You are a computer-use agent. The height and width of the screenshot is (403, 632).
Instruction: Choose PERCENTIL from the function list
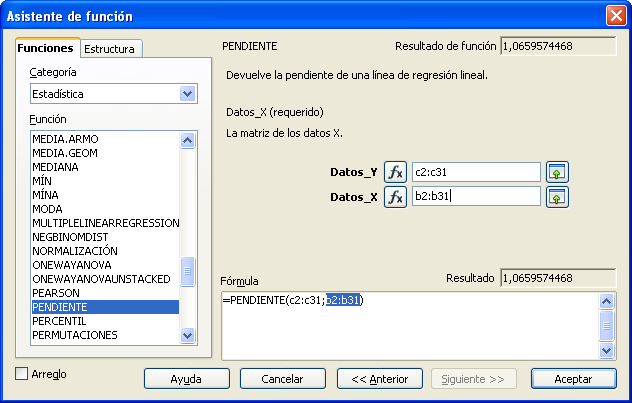point(60,321)
